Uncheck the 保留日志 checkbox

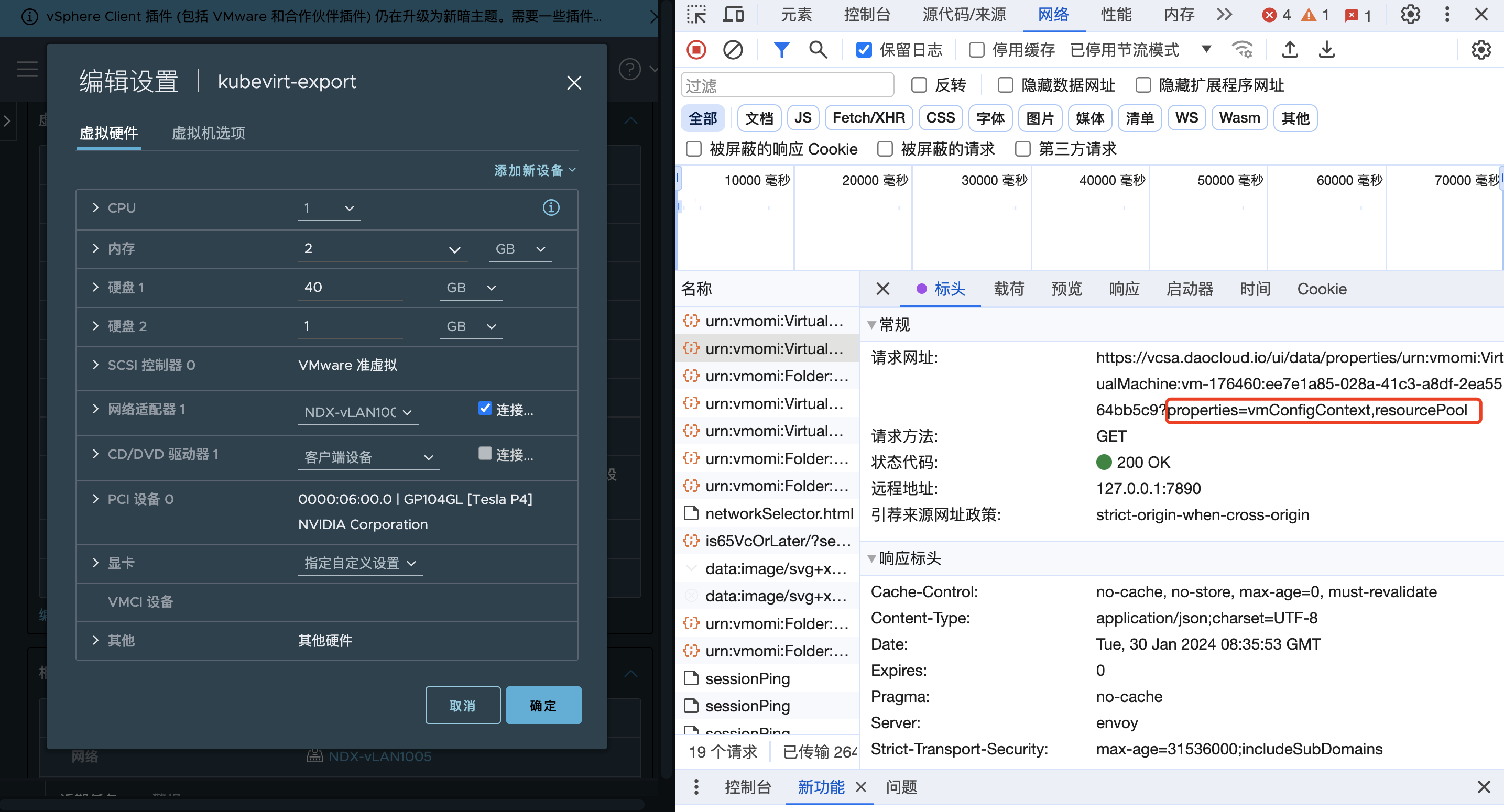click(x=864, y=50)
